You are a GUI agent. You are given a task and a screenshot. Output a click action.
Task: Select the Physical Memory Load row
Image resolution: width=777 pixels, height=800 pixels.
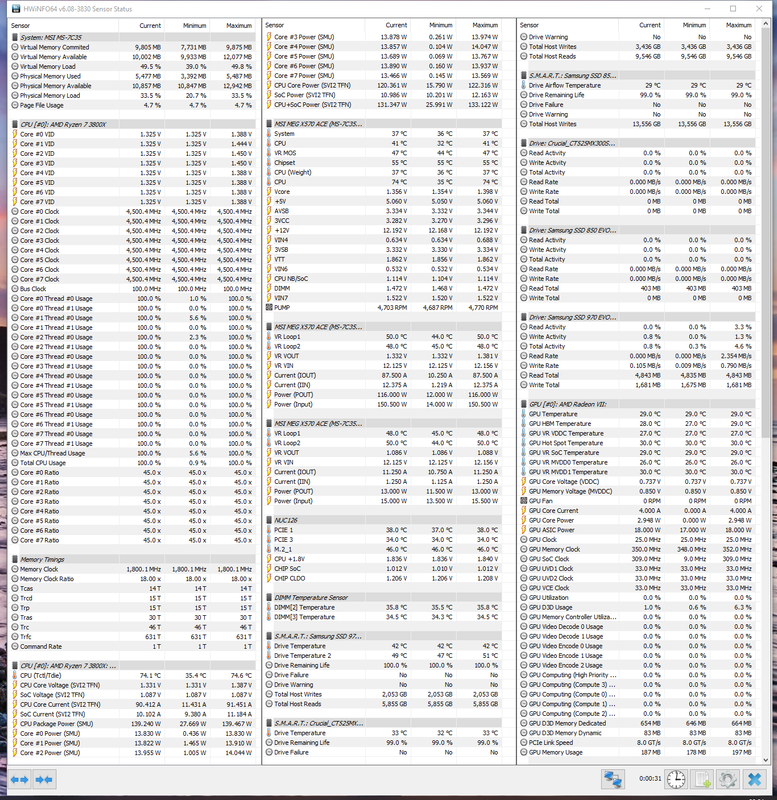133,95
